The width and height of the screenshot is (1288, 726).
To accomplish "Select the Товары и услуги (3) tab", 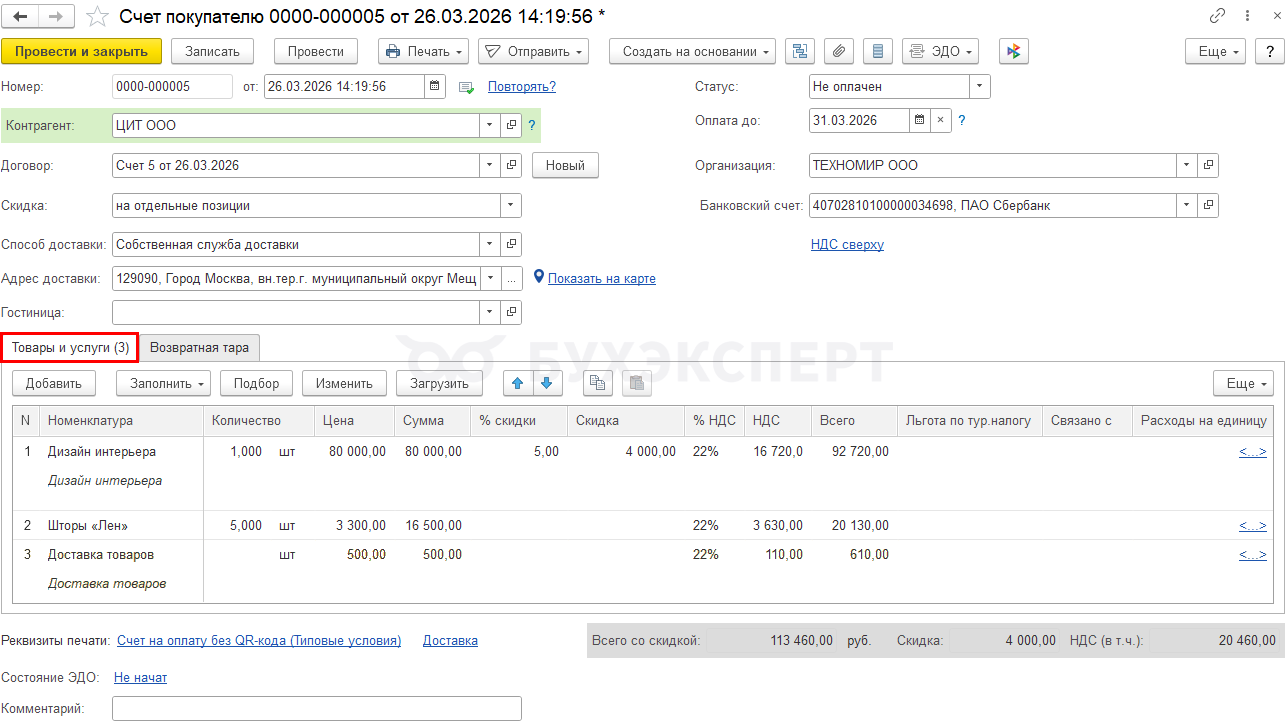I will [70, 347].
